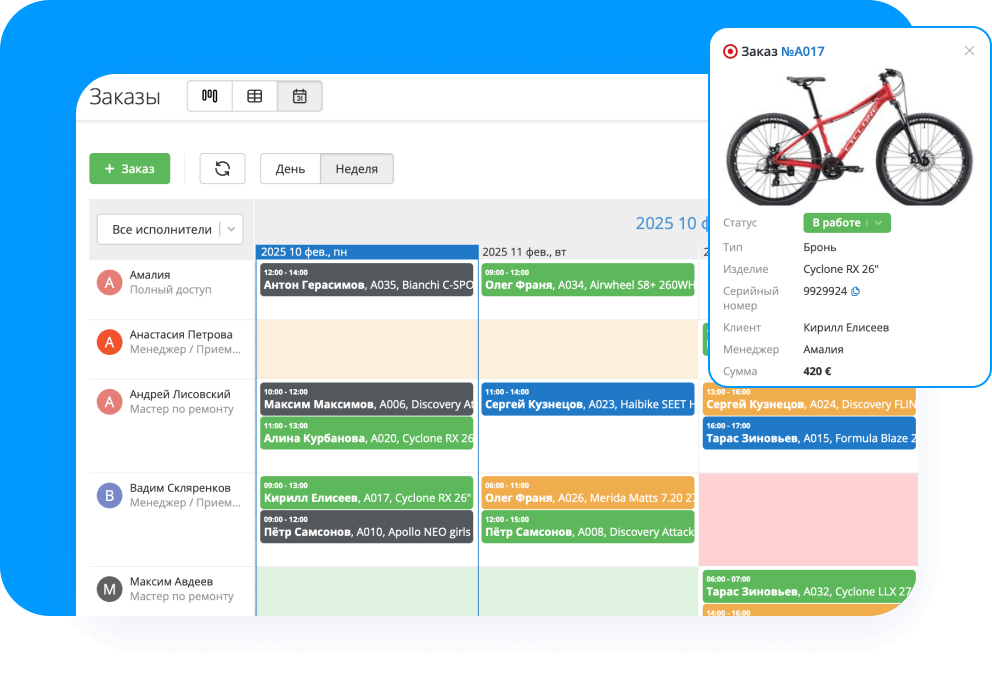The height and width of the screenshot is (688, 992).
Task: Switch to the table view icon
Action: pos(255,96)
